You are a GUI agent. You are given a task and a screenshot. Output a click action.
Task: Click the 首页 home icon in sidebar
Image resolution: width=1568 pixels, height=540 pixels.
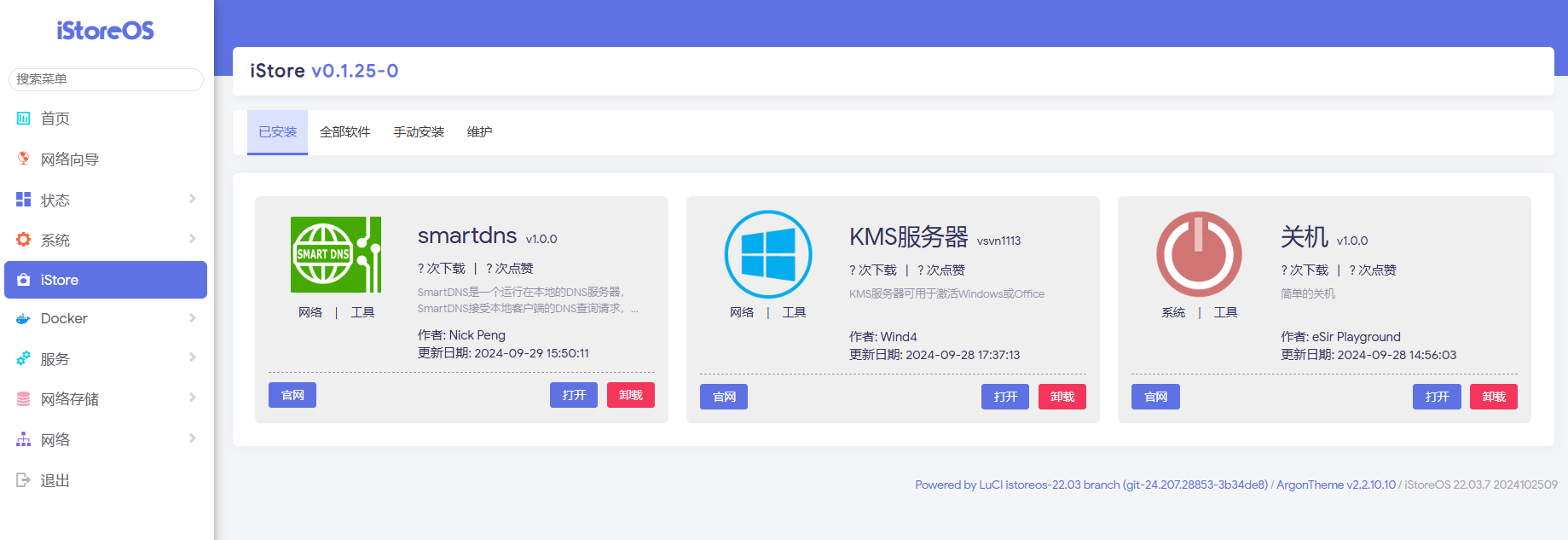click(x=24, y=119)
